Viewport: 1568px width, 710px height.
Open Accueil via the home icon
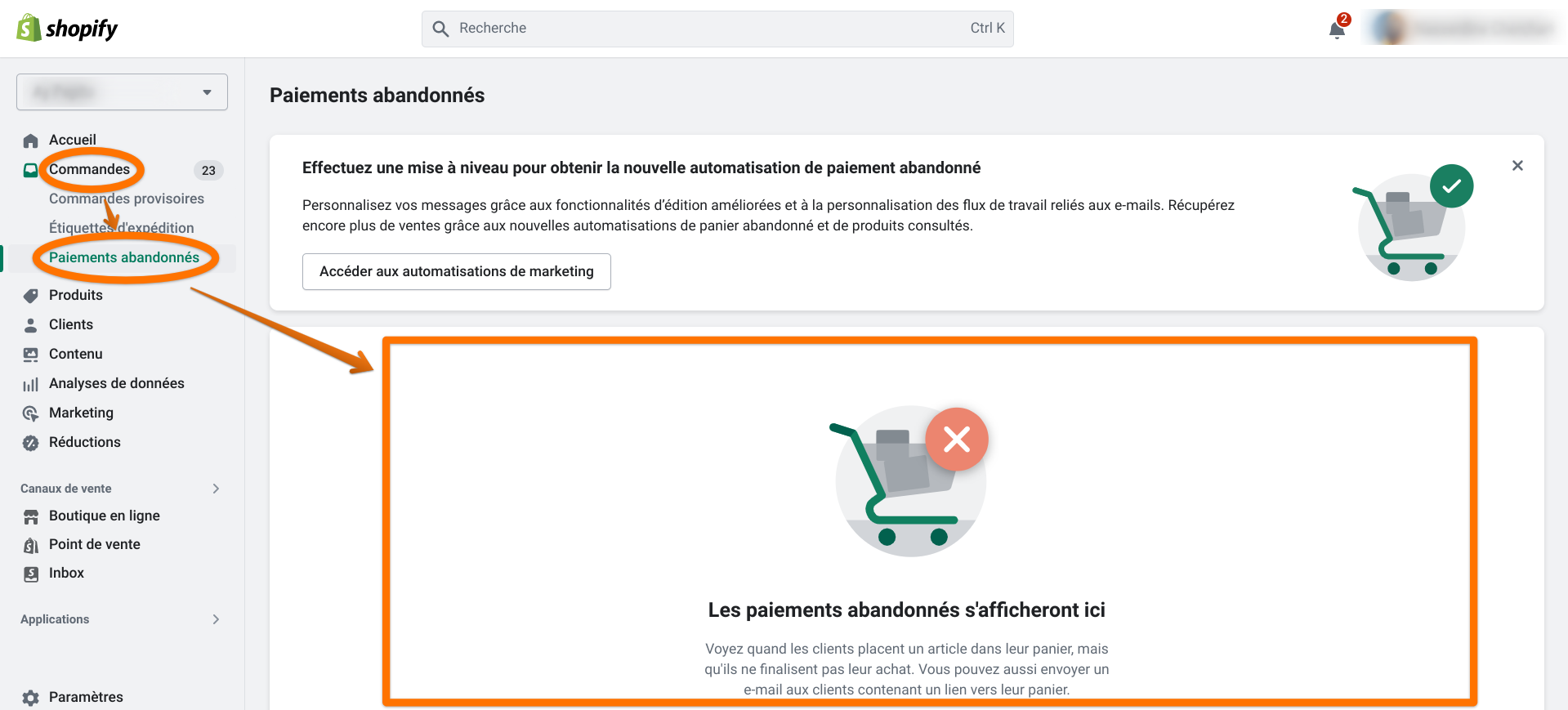click(x=30, y=141)
